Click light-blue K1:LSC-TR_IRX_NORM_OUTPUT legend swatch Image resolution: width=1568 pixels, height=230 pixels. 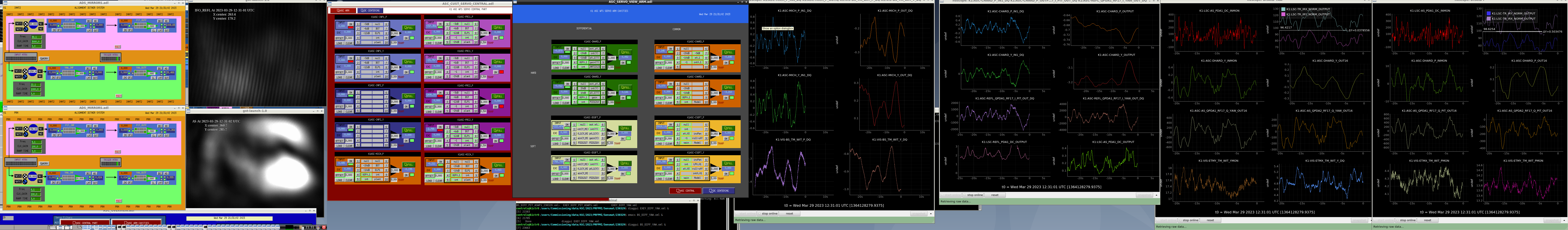[1283, 9]
